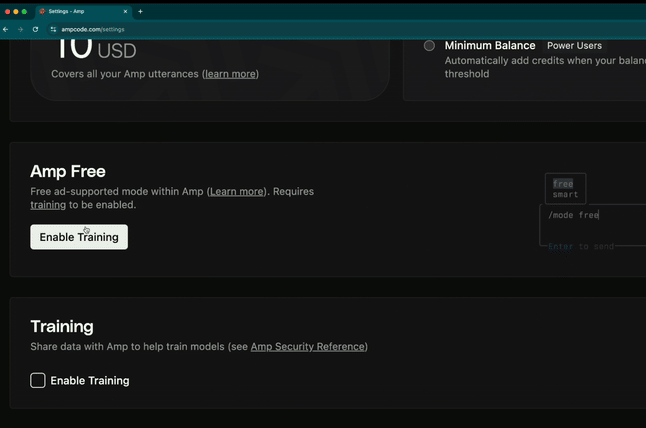Open a new browser tab
646x428 pixels.
coord(140,12)
